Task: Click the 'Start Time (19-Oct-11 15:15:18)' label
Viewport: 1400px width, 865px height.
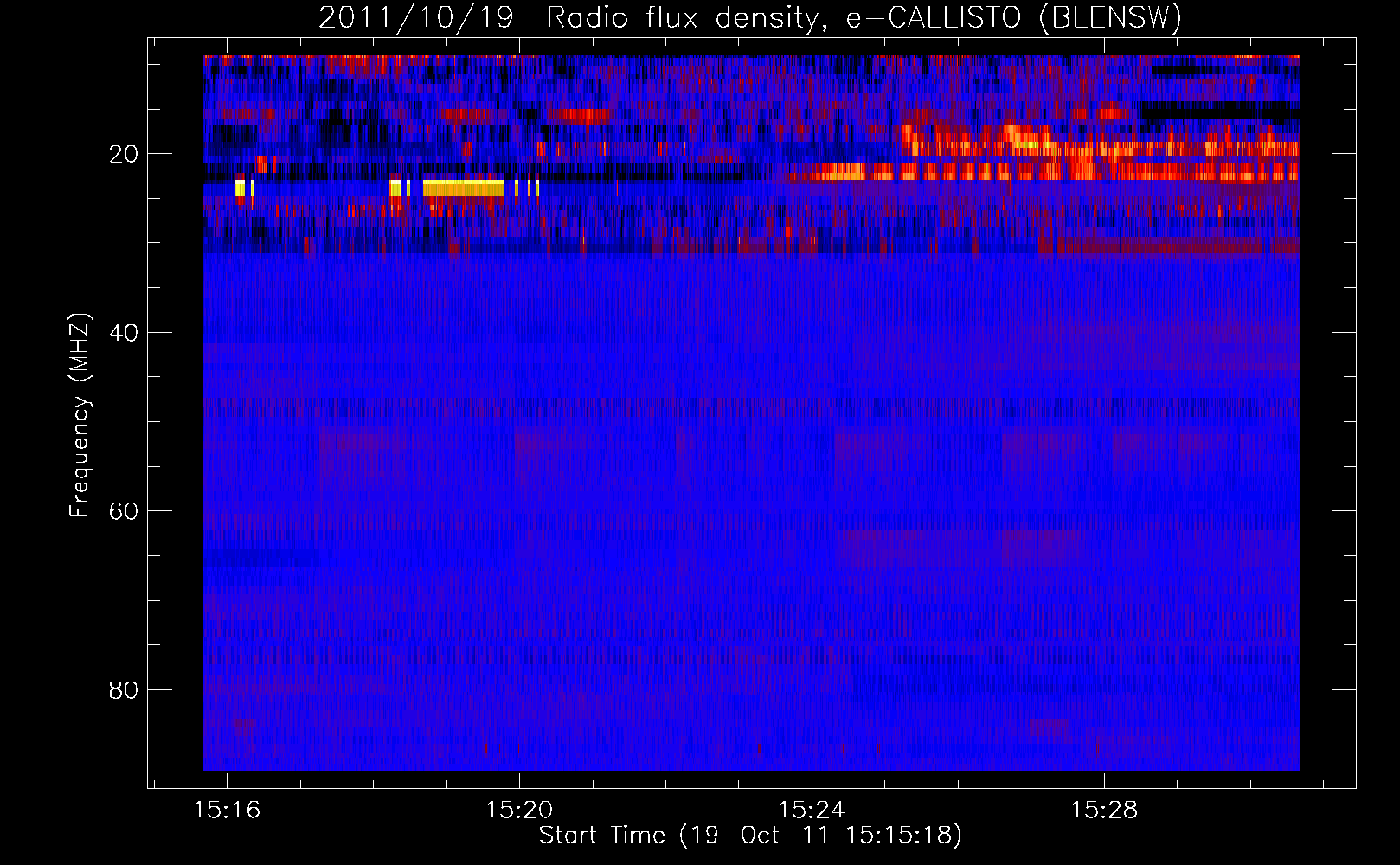Action: (750, 836)
